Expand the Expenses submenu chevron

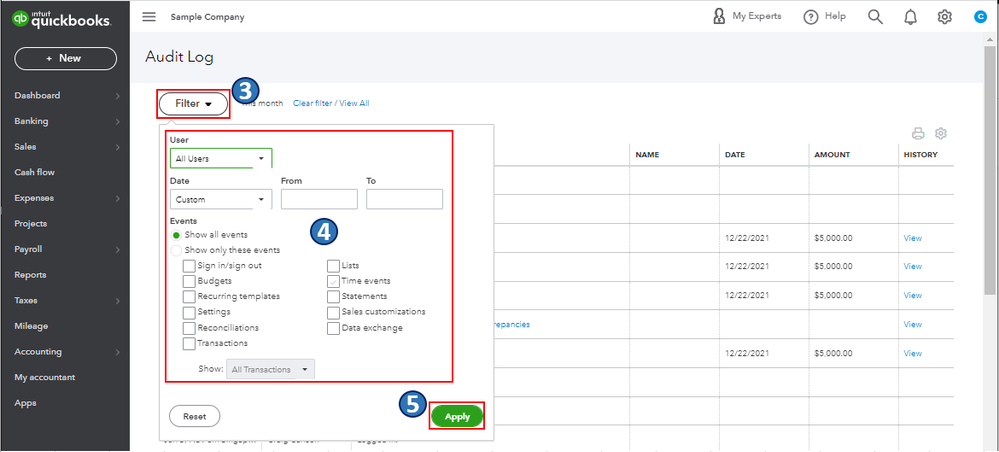118,199
